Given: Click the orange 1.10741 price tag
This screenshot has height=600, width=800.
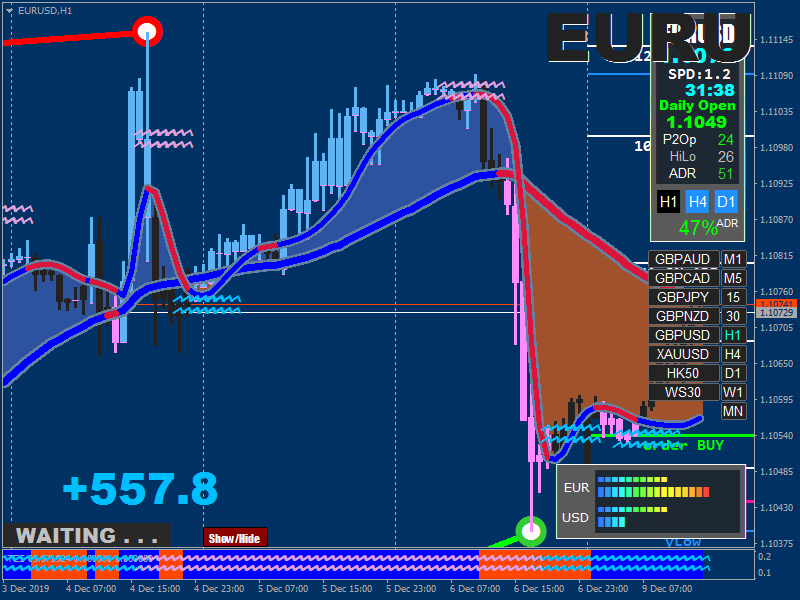Looking at the screenshot, I should pos(777,304).
